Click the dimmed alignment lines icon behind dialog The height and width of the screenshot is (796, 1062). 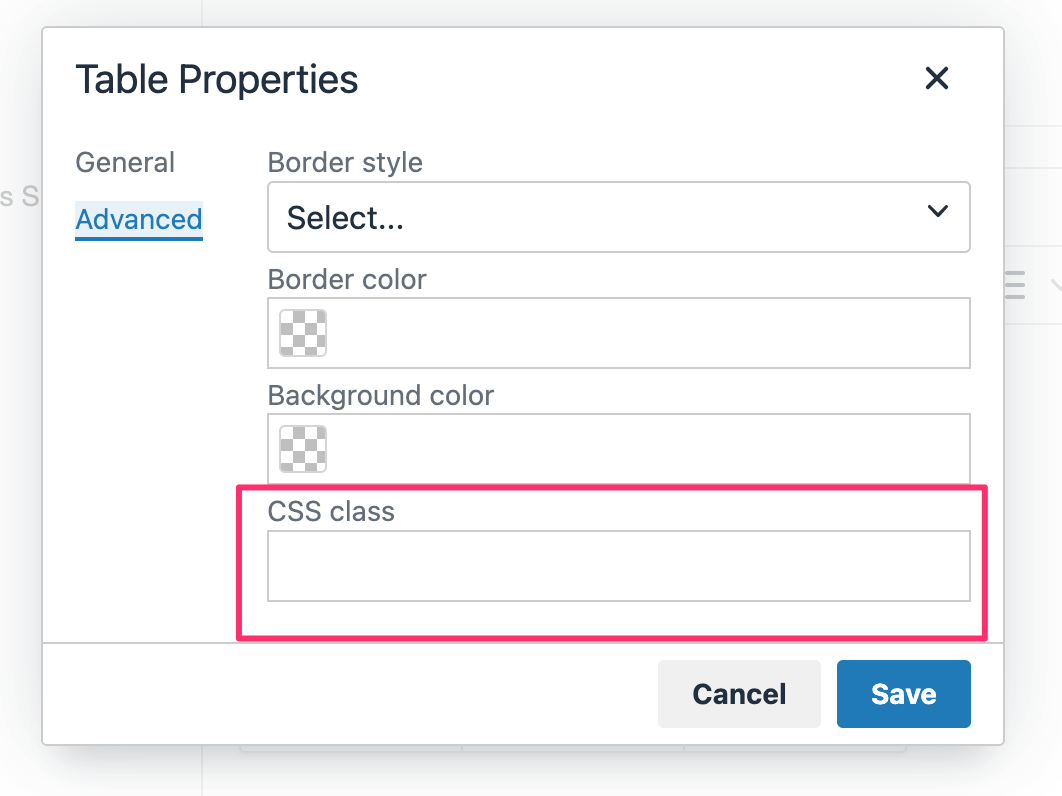[1015, 284]
